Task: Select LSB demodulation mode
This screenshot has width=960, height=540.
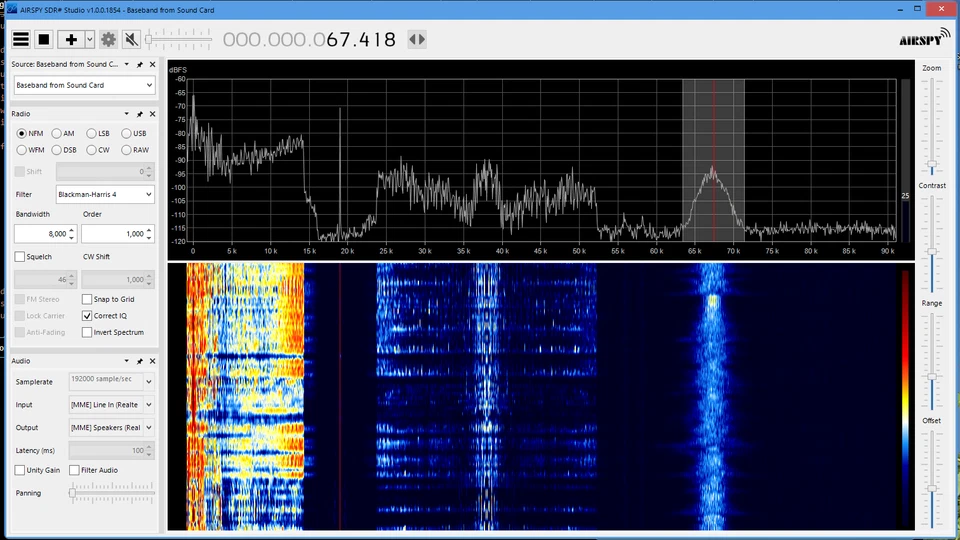Action: [91, 133]
